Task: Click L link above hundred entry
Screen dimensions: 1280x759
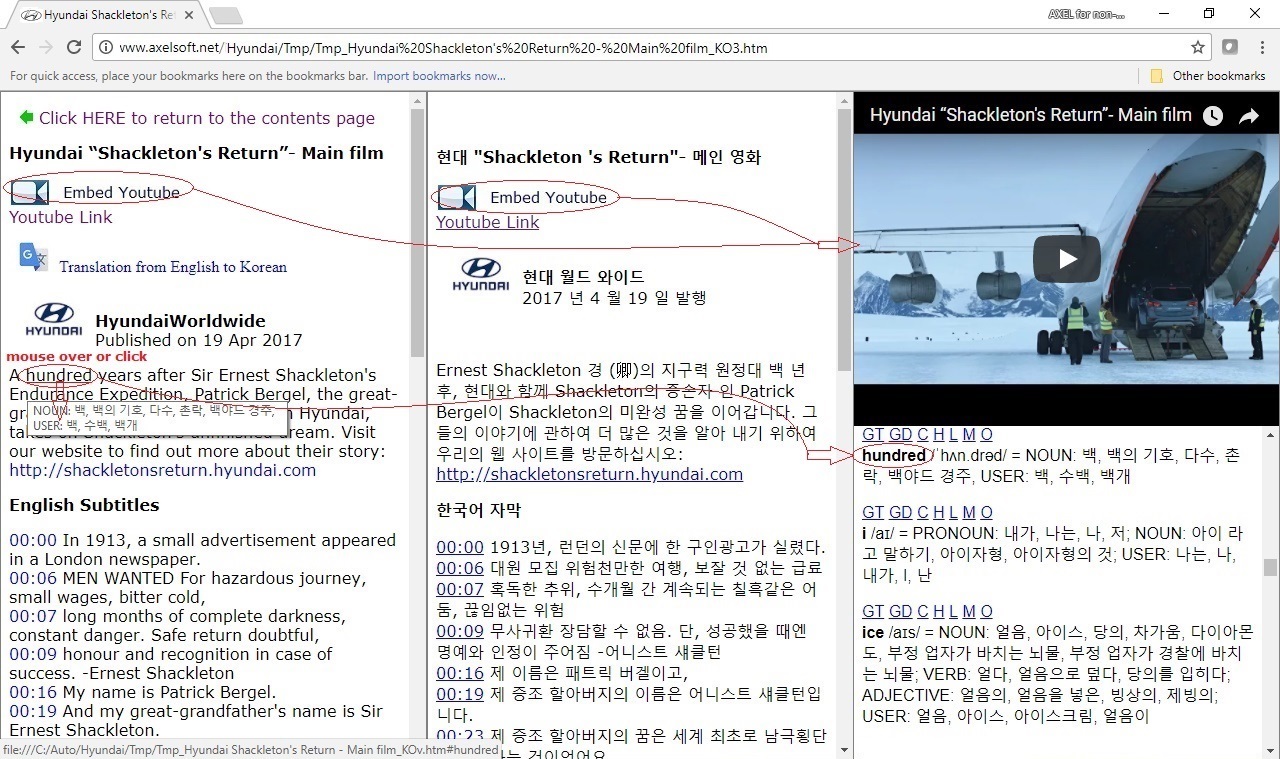Action: pos(953,434)
